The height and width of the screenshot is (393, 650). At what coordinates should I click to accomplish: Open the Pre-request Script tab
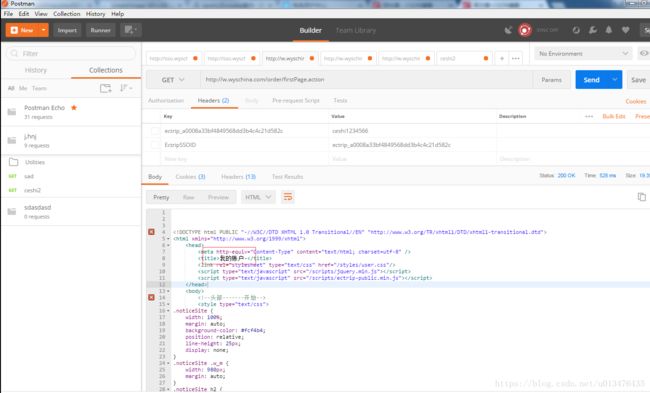coord(296,100)
